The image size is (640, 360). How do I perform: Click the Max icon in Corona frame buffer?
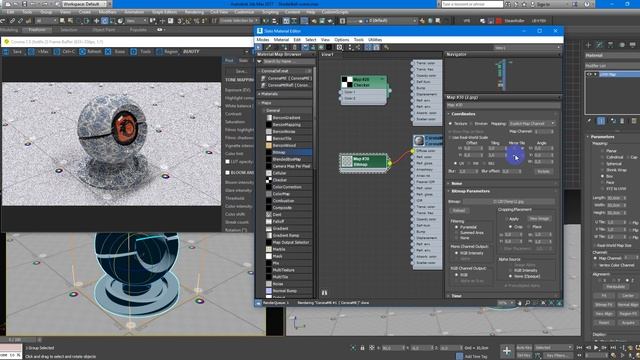tap(31, 52)
